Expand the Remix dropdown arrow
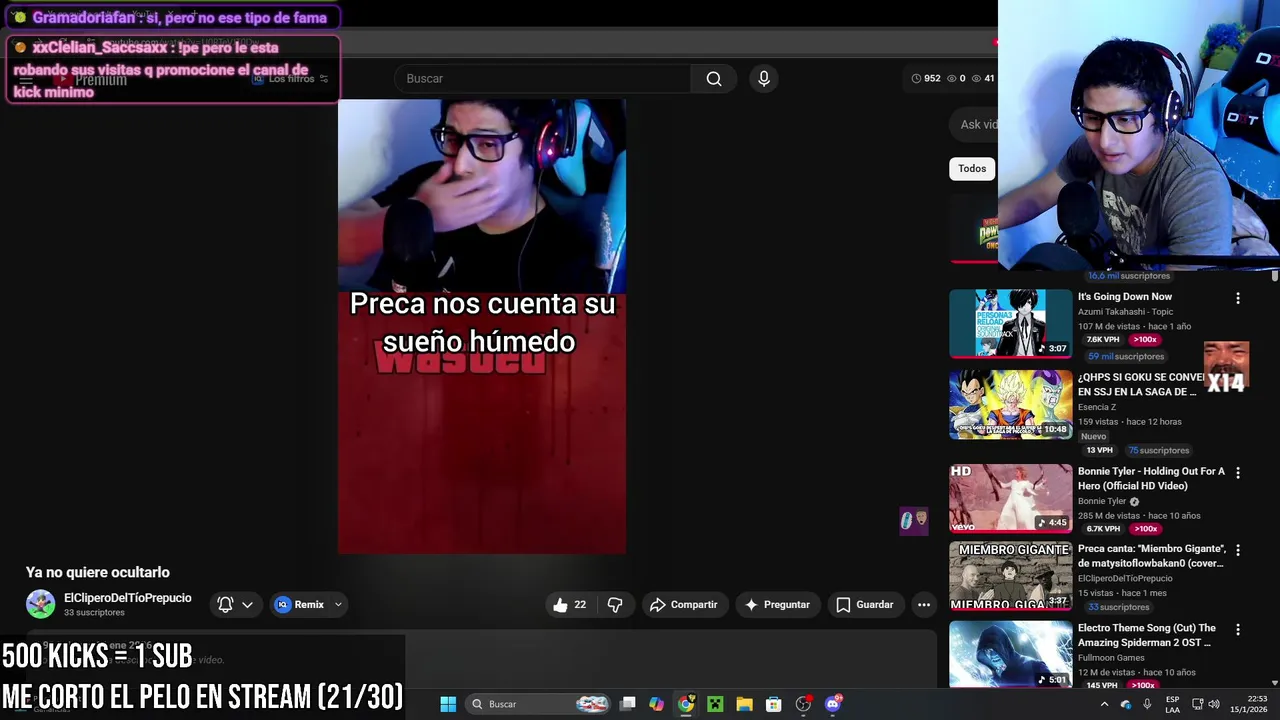Viewport: 1280px width, 720px height. (x=338, y=604)
